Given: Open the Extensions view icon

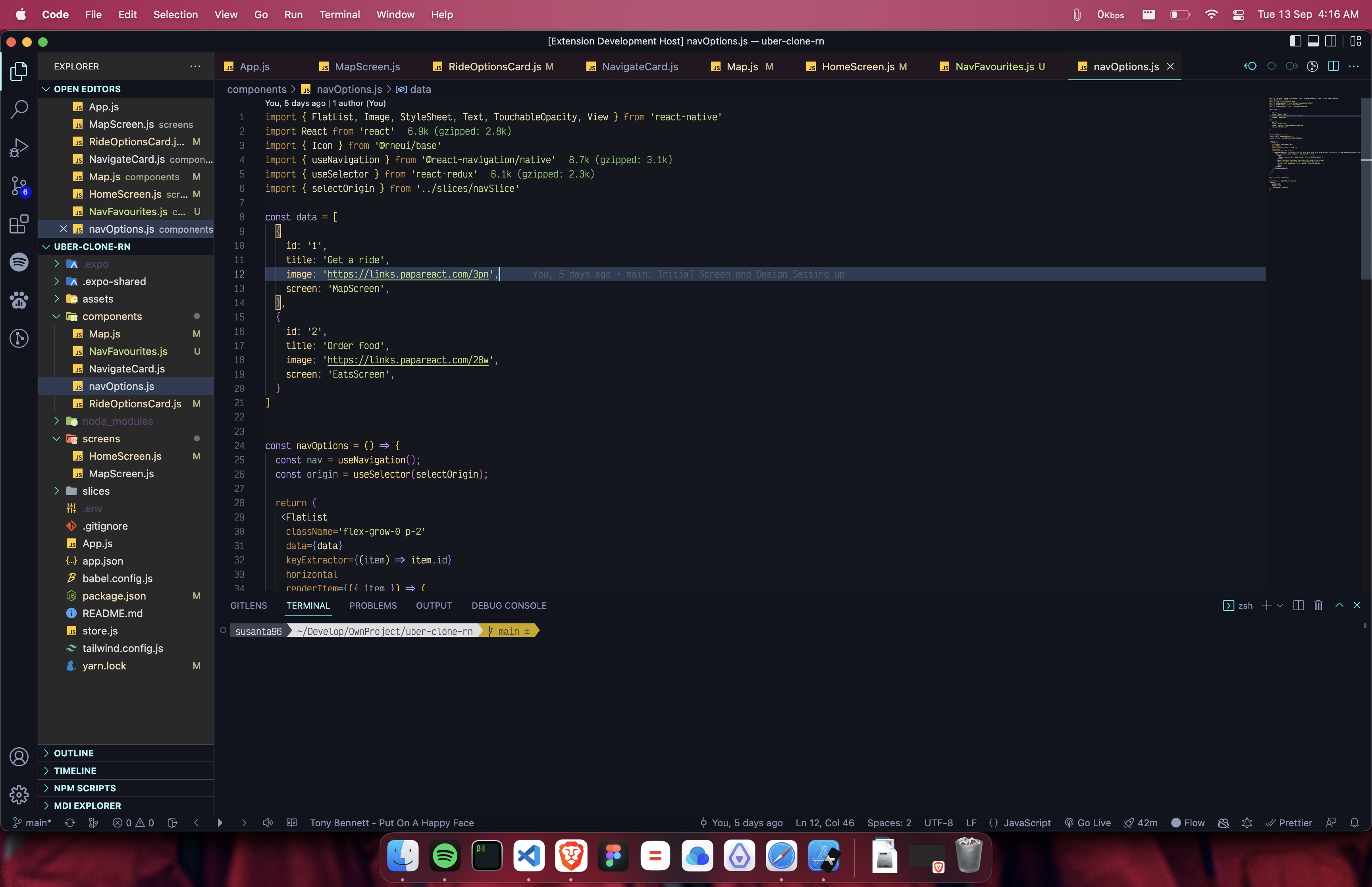Looking at the screenshot, I should click(18, 224).
